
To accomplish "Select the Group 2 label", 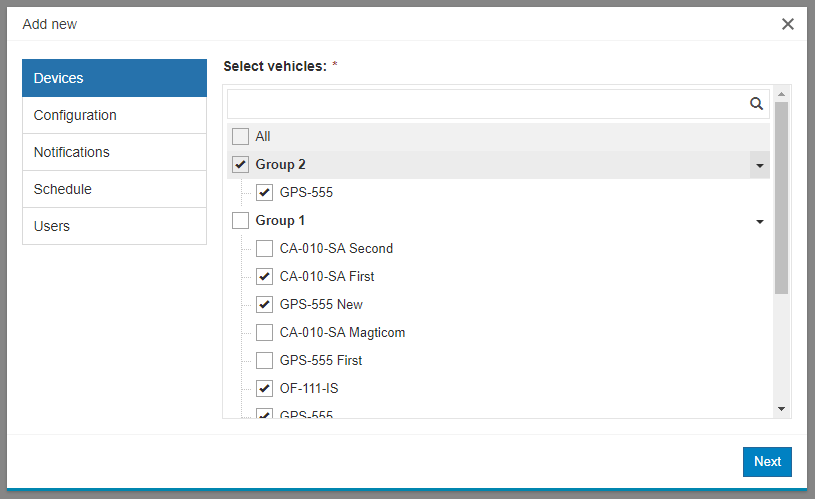I will click(280, 165).
